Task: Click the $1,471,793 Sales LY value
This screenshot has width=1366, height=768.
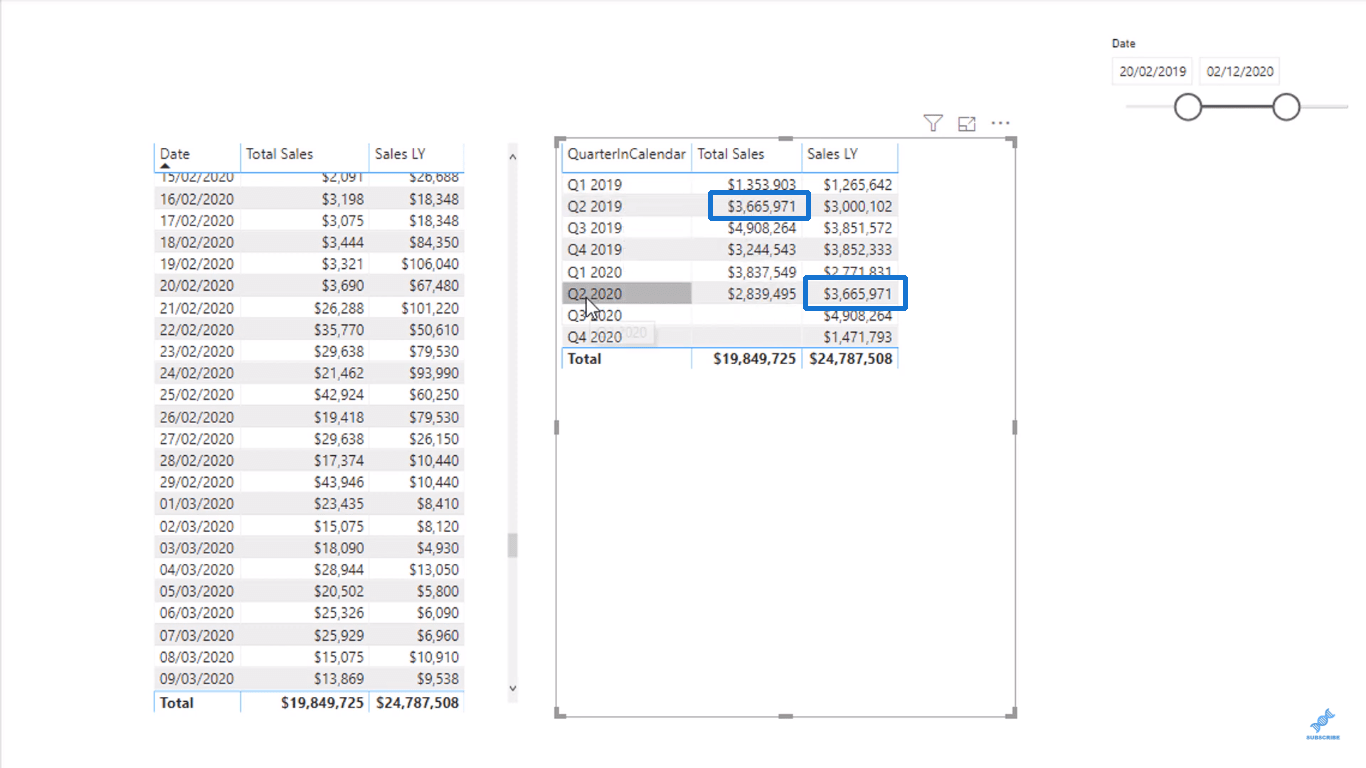Action: click(858, 337)
